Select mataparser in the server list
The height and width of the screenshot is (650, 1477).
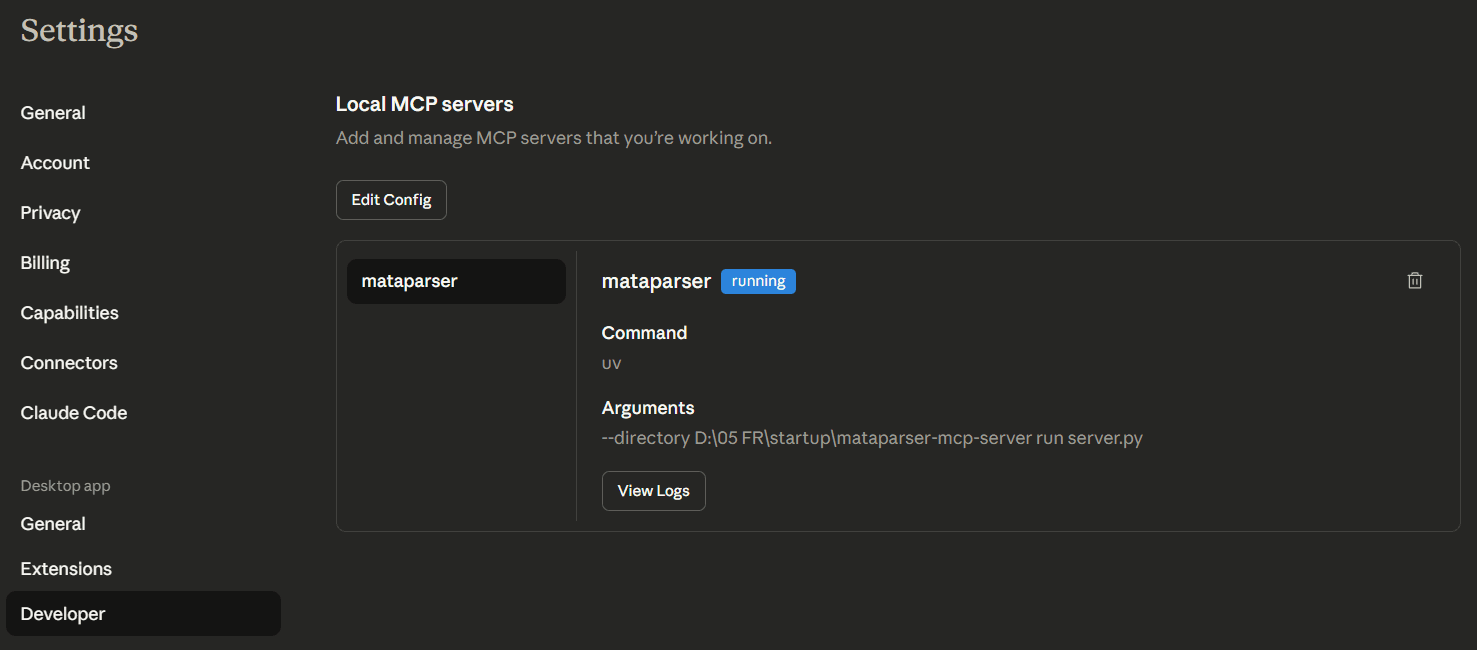(456, 282)
